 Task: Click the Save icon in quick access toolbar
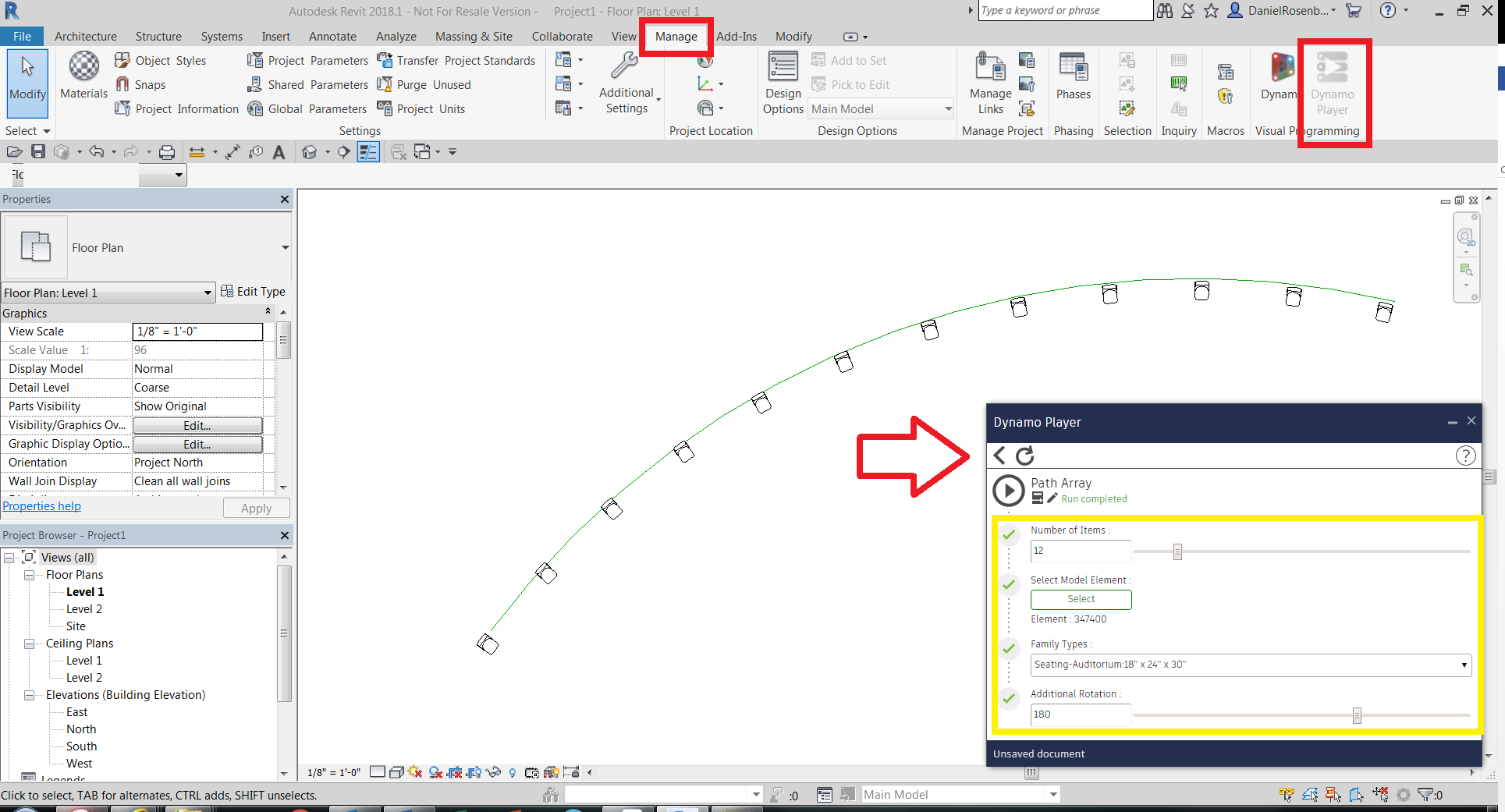[37, 152]
